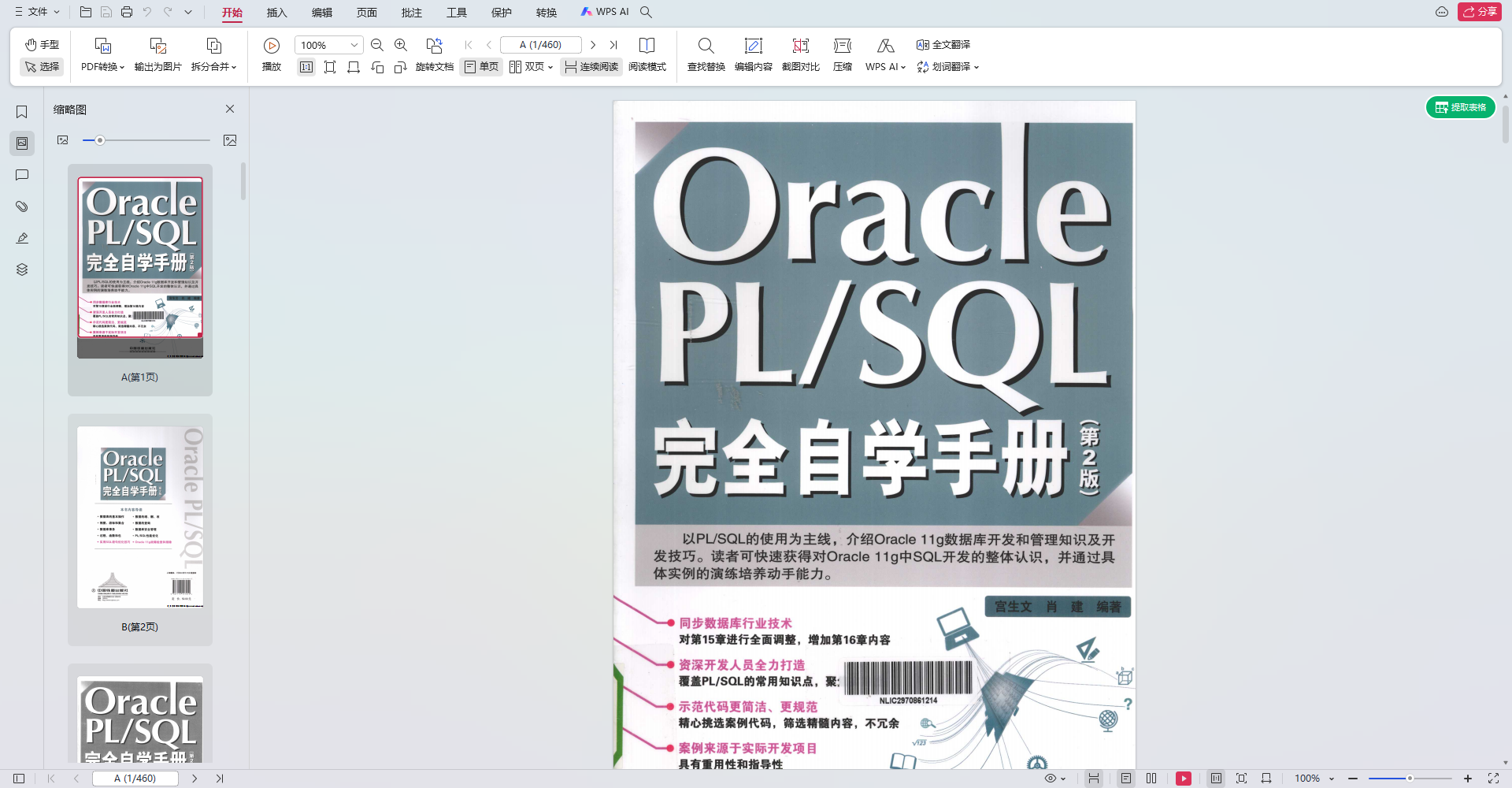Expand the 100% zoom level dropdown
Screen dimensions: 1512x788
(x=354, y=45)
